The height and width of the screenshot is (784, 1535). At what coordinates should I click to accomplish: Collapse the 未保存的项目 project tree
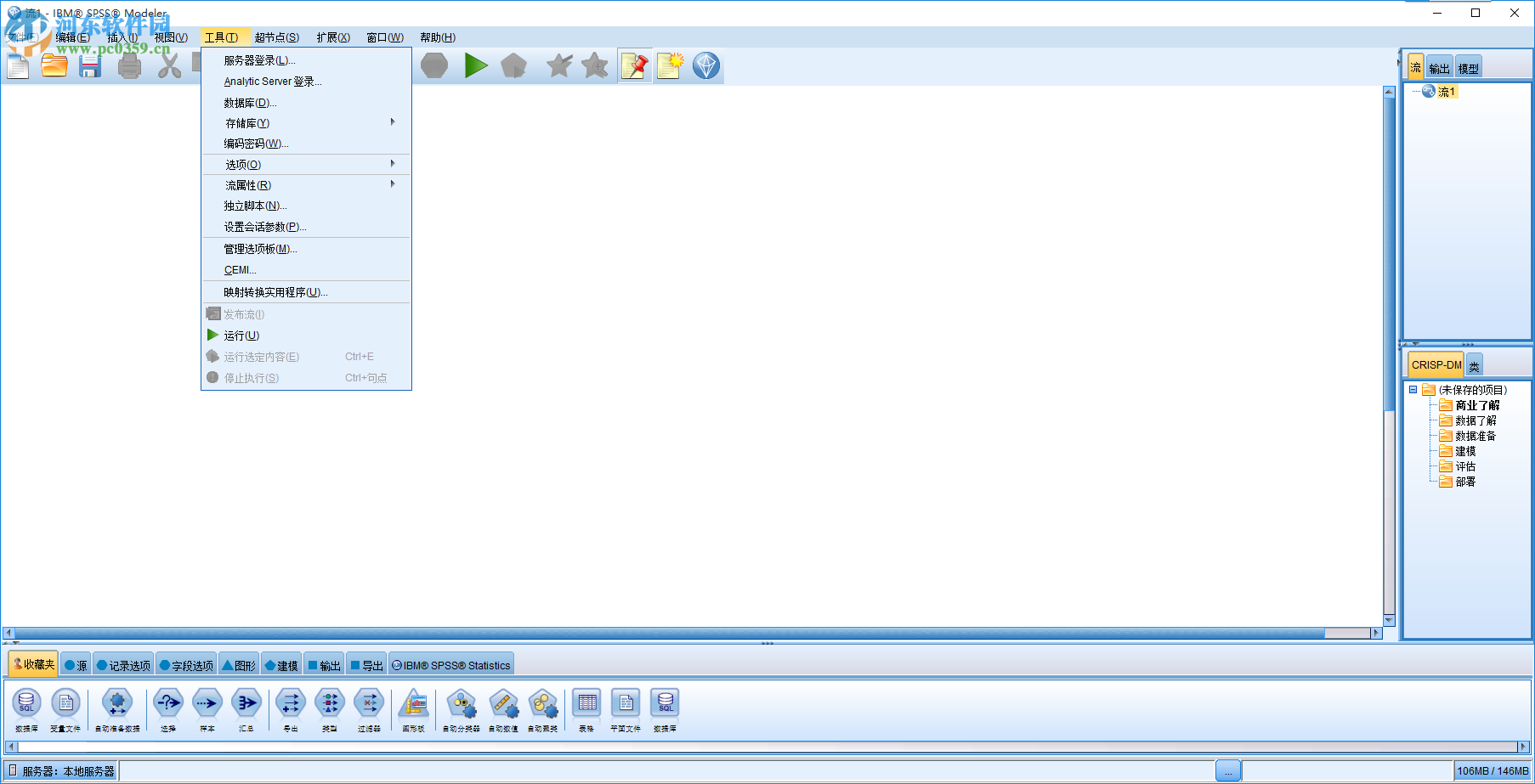pyautogui.click(x=1414, y=389)
